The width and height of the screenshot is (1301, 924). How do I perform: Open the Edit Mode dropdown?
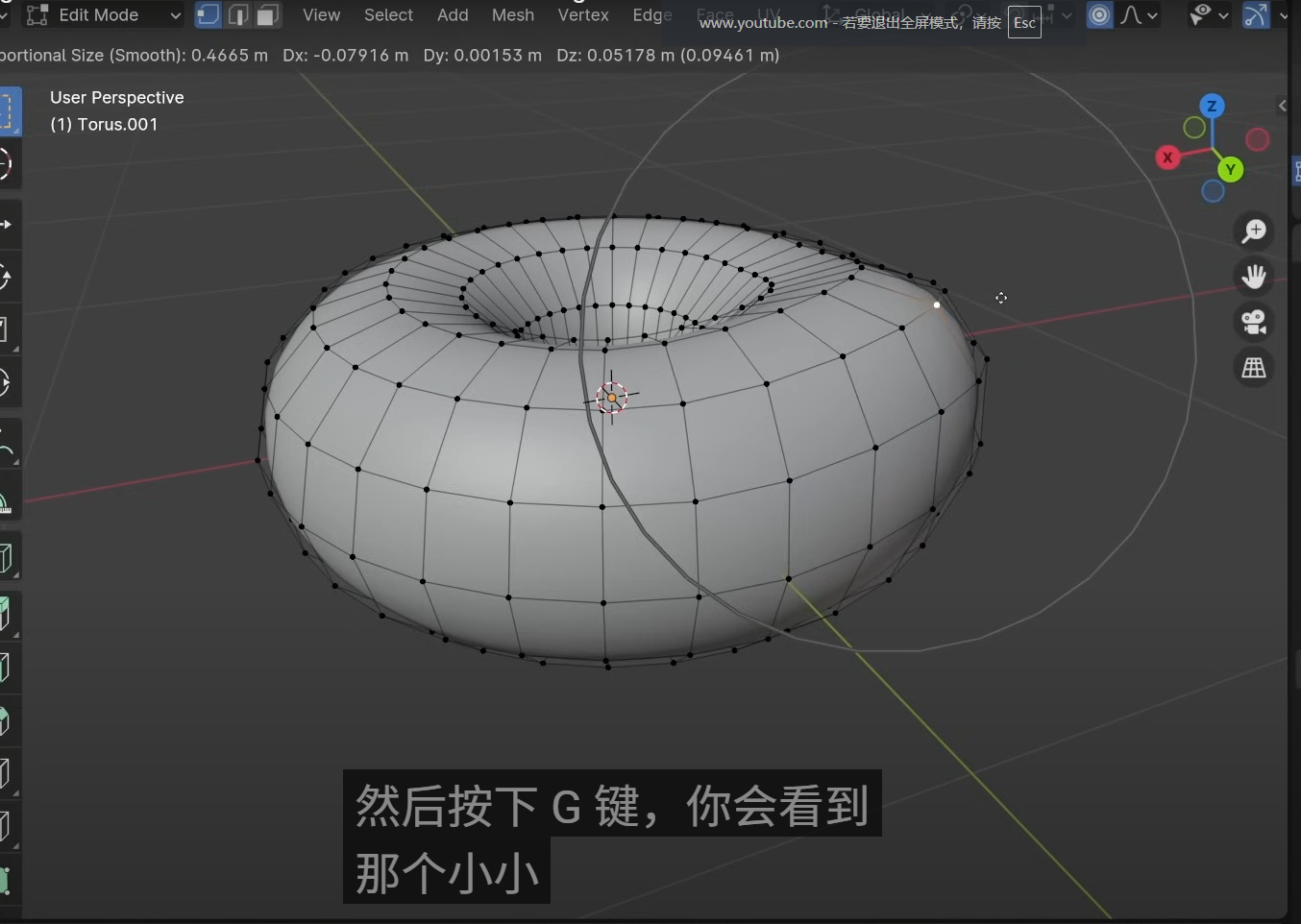click(104, 14)
